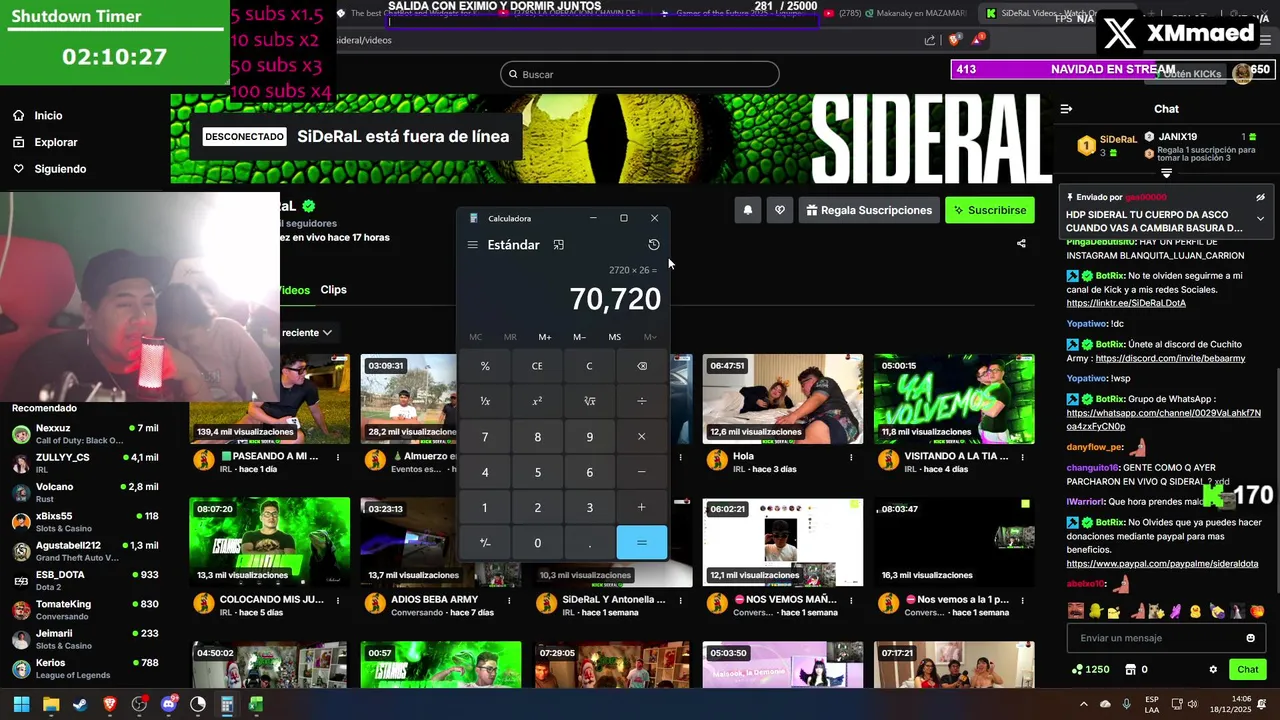The height and width of the screenshot is (720, 1280).
Task: Click the square root key
Action: [589, 401]
